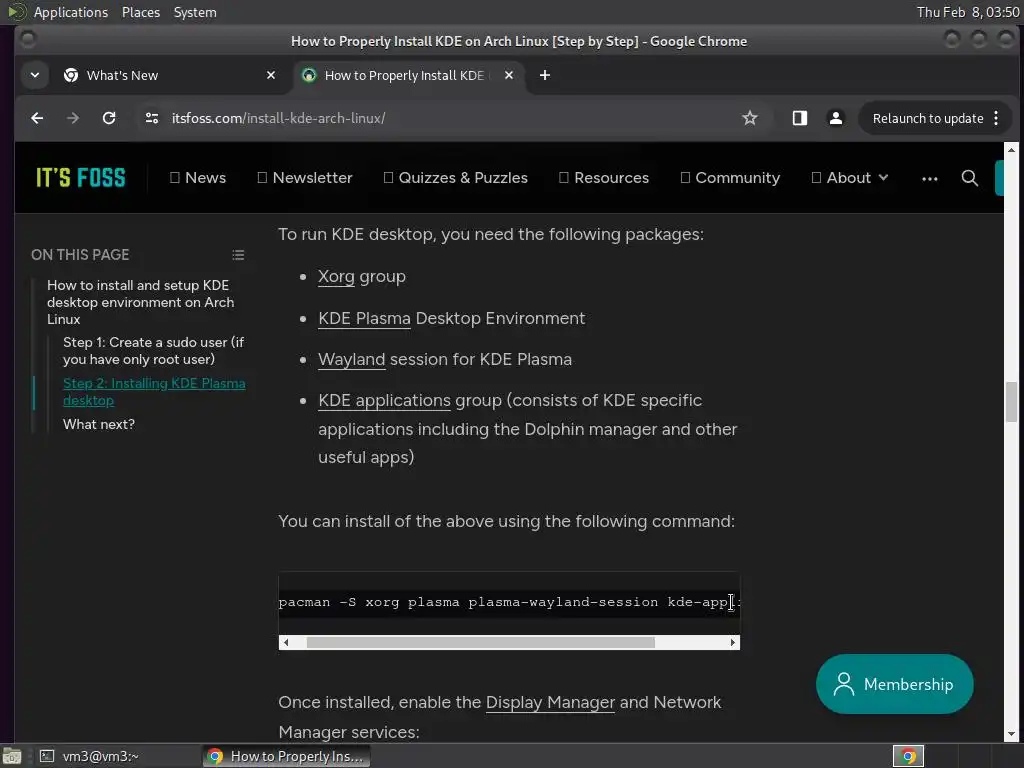Viewport: 1024px width, 768px height.
Task: Click the forward navigation arrow
Action: click(73, 118)
